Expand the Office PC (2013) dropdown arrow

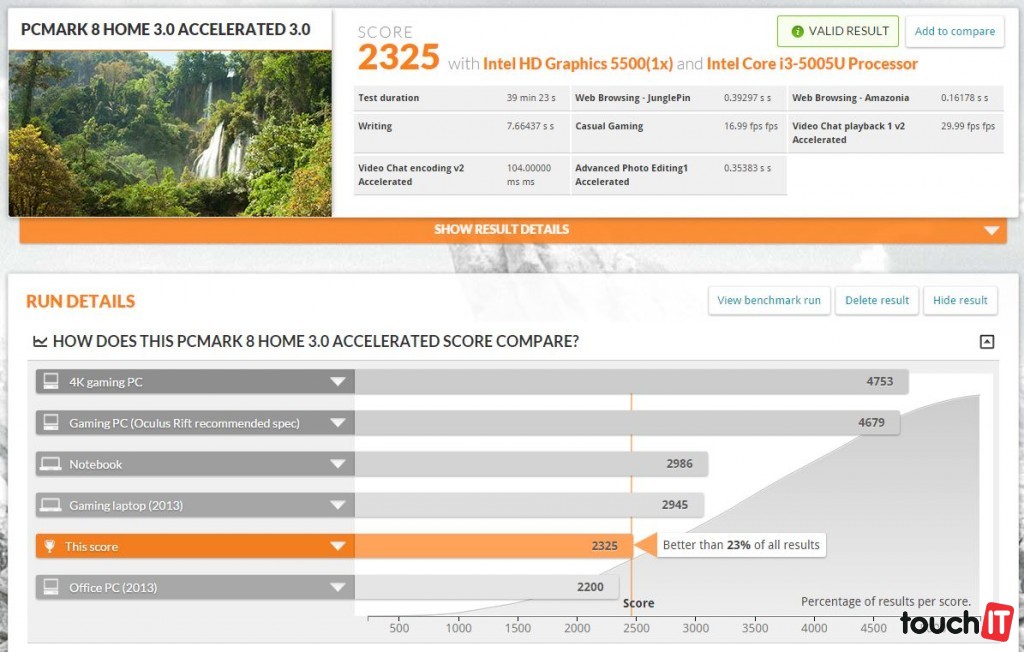(337, 587)
